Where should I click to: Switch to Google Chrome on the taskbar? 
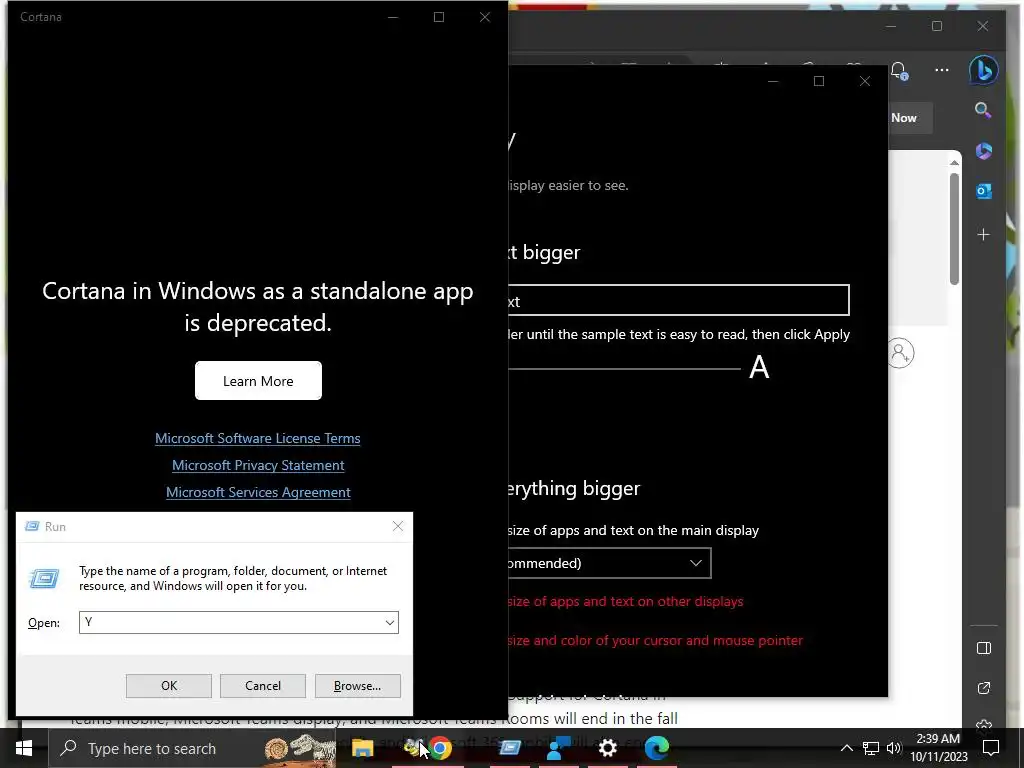pos(440,748)
